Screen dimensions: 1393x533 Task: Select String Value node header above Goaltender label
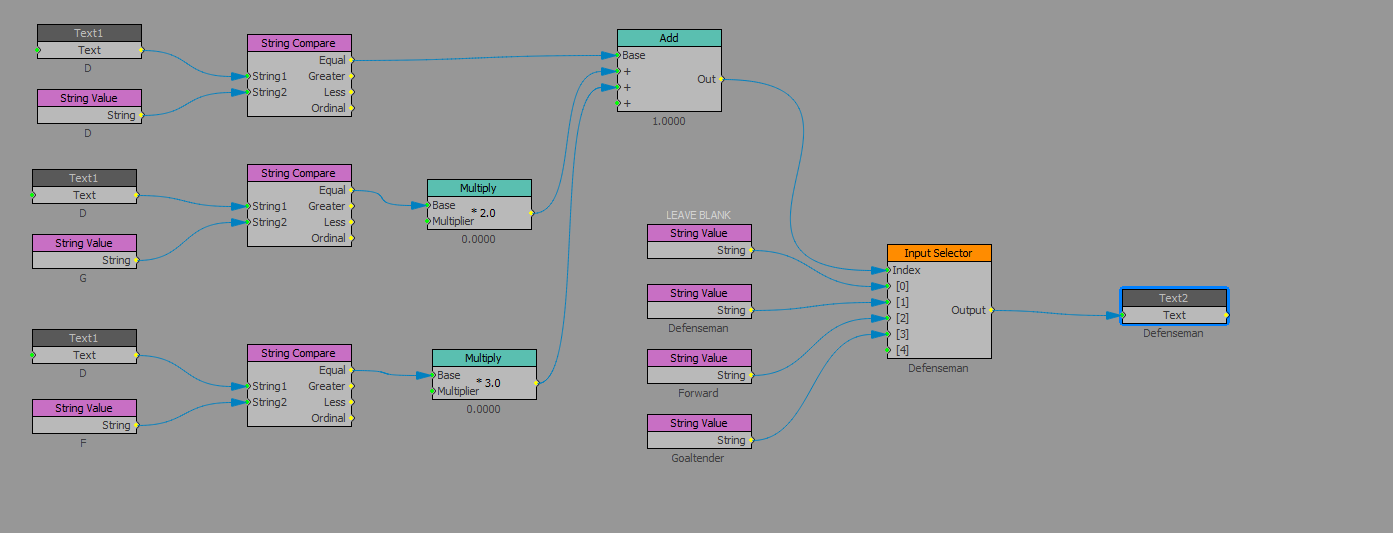click(x=699, y=423)
